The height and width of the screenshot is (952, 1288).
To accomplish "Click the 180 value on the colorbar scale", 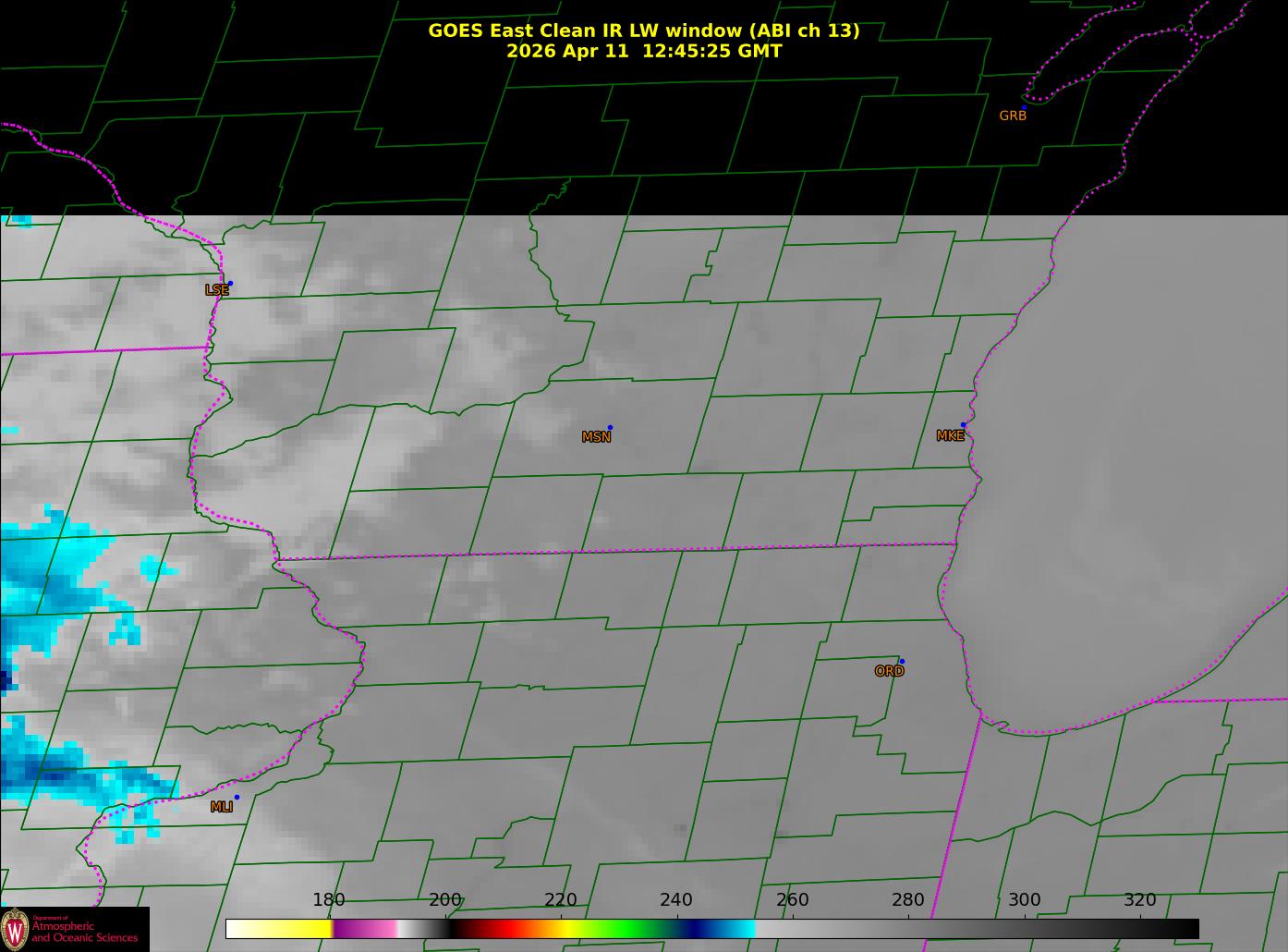I will click(329, 899).
